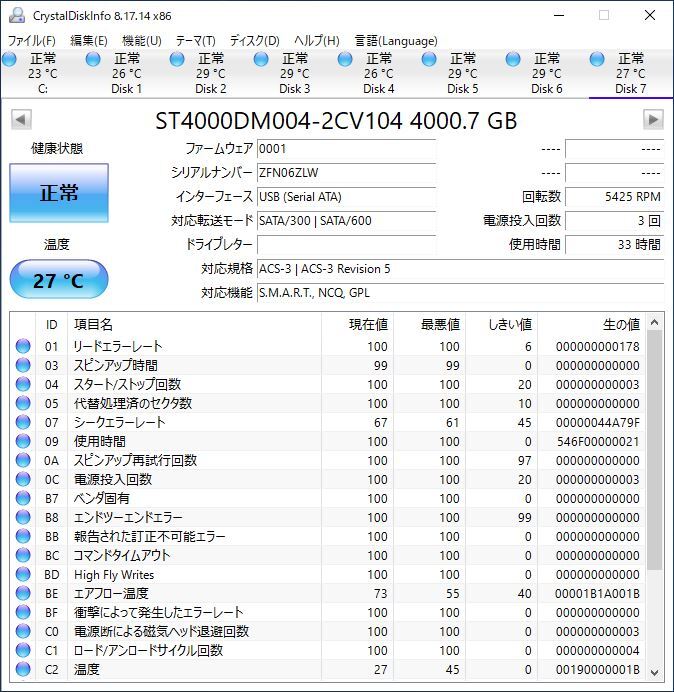
Task: Select the コマンドタイムアウト attribute row
Action: 328,555
